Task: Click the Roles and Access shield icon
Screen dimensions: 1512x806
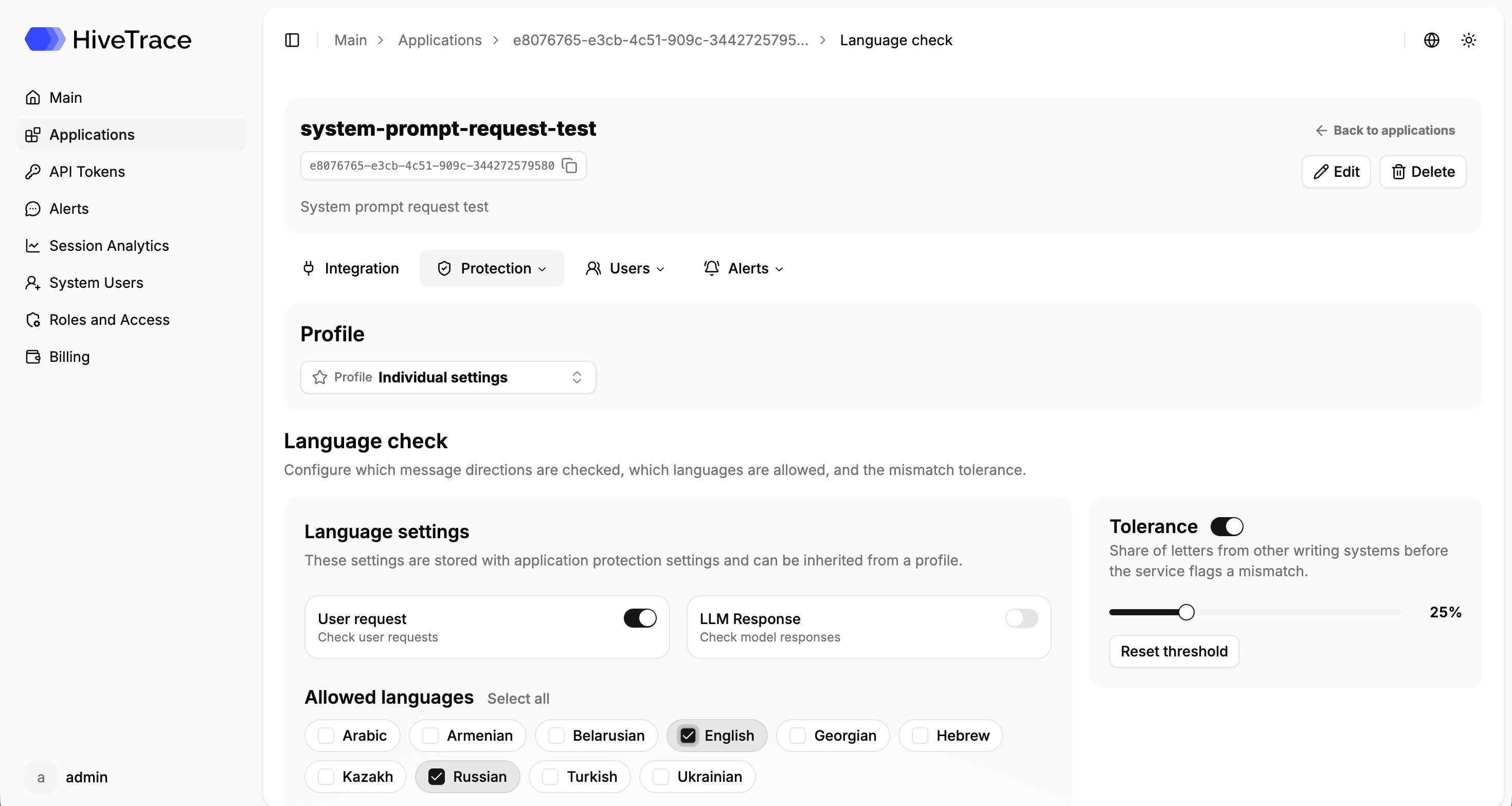Action: coord(33,319)
